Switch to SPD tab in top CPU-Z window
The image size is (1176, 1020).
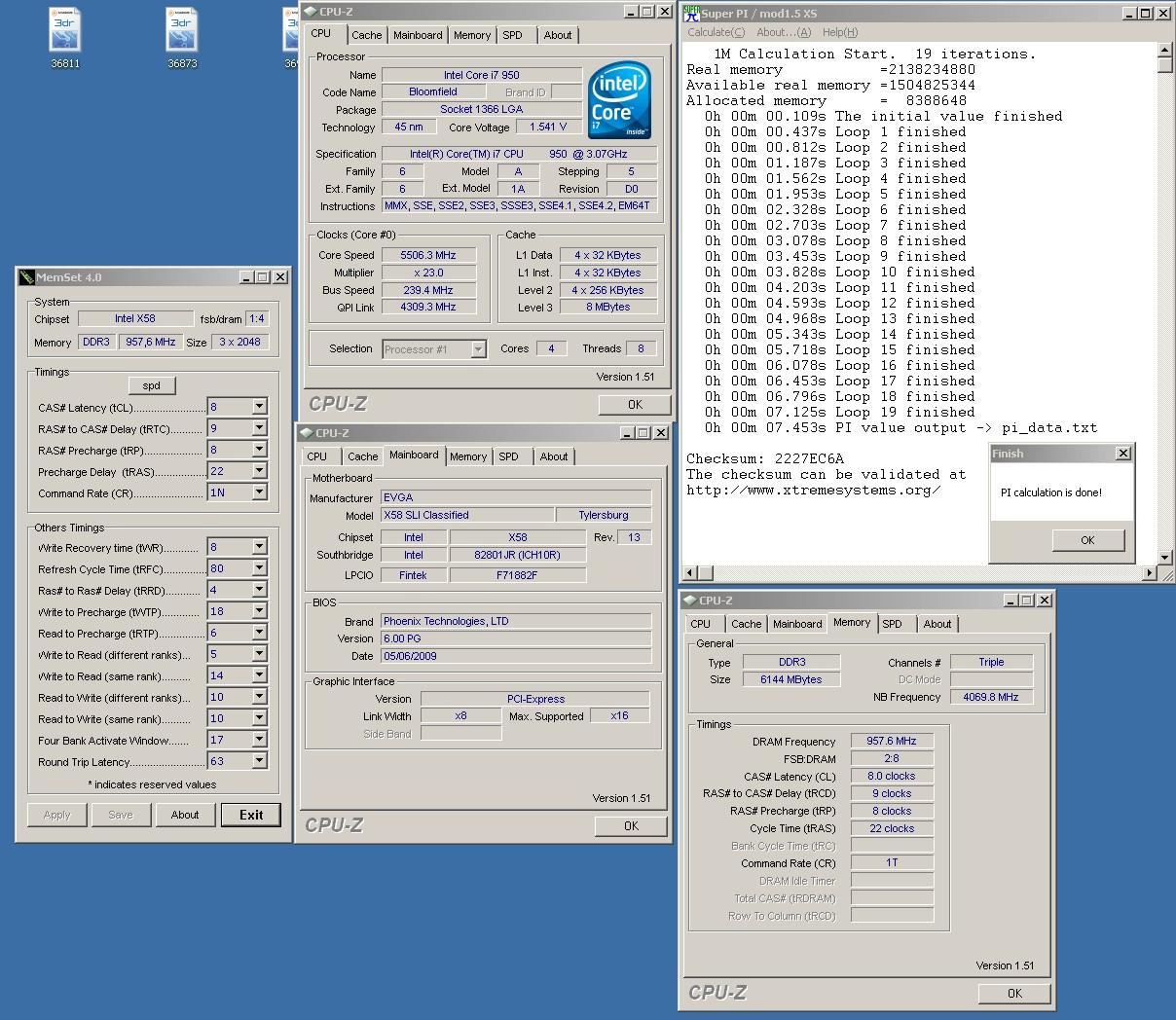(x=513, y=35)
